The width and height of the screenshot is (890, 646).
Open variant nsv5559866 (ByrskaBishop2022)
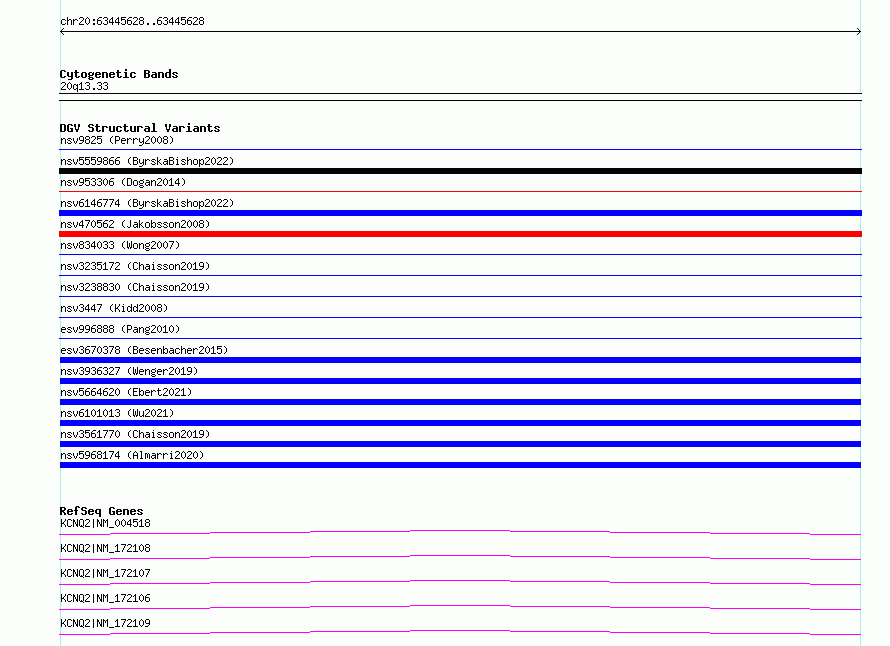(x=147, y=161)
